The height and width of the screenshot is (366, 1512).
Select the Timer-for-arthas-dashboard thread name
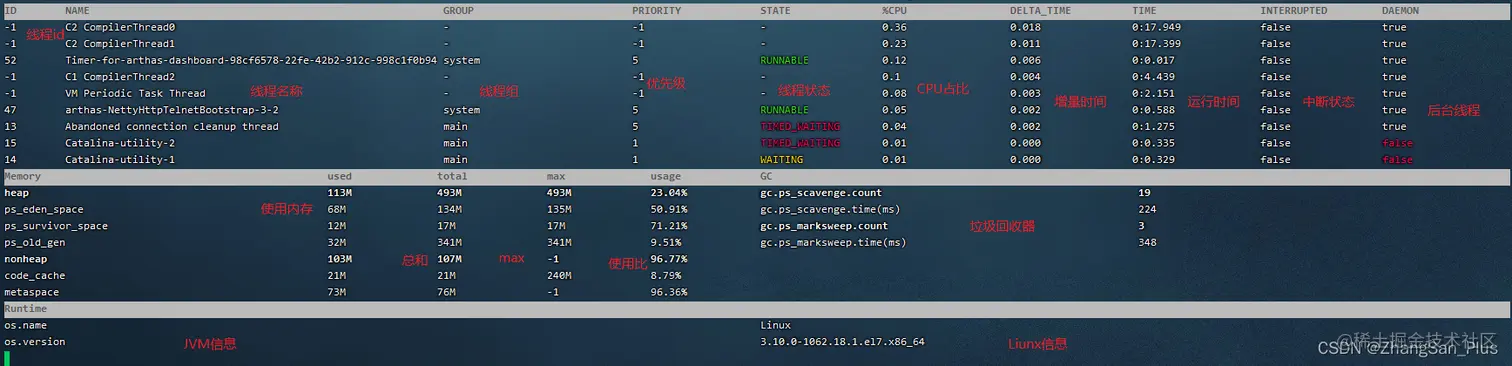251,60
